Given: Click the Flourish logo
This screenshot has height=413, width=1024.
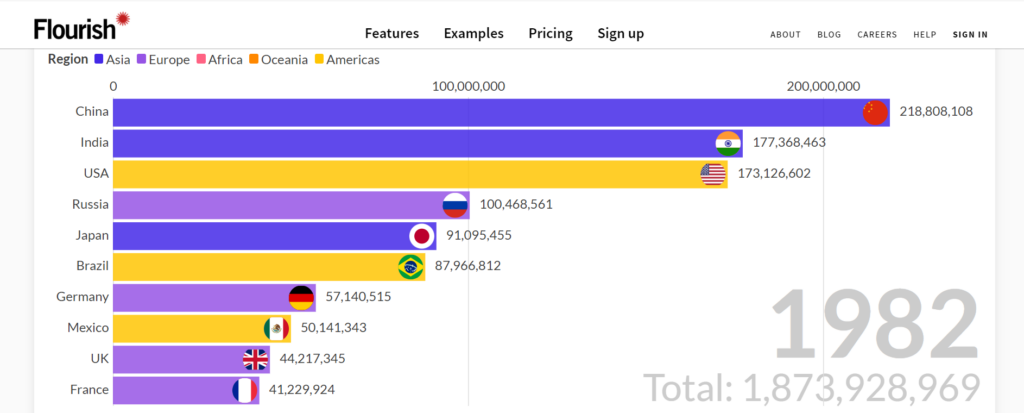Looking at the screenshot, I should (81, 26).
